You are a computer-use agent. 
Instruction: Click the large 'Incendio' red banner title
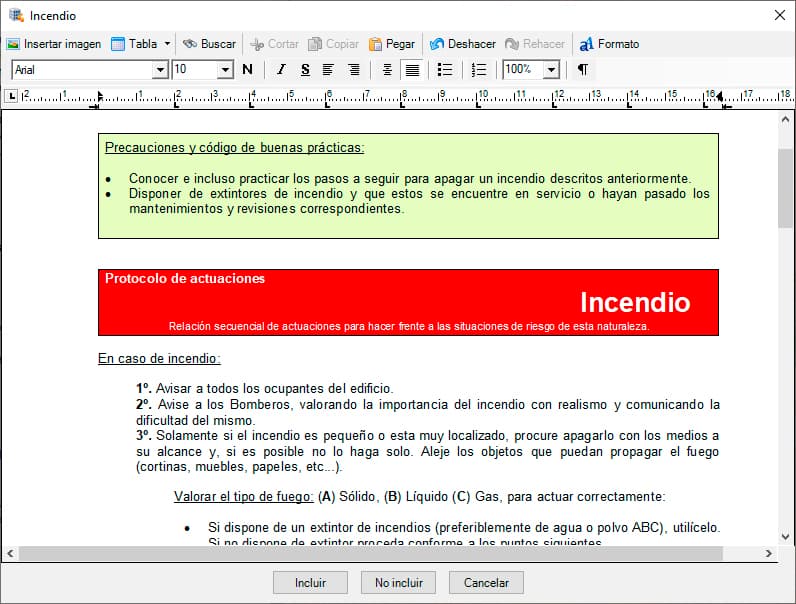[635, 303]
